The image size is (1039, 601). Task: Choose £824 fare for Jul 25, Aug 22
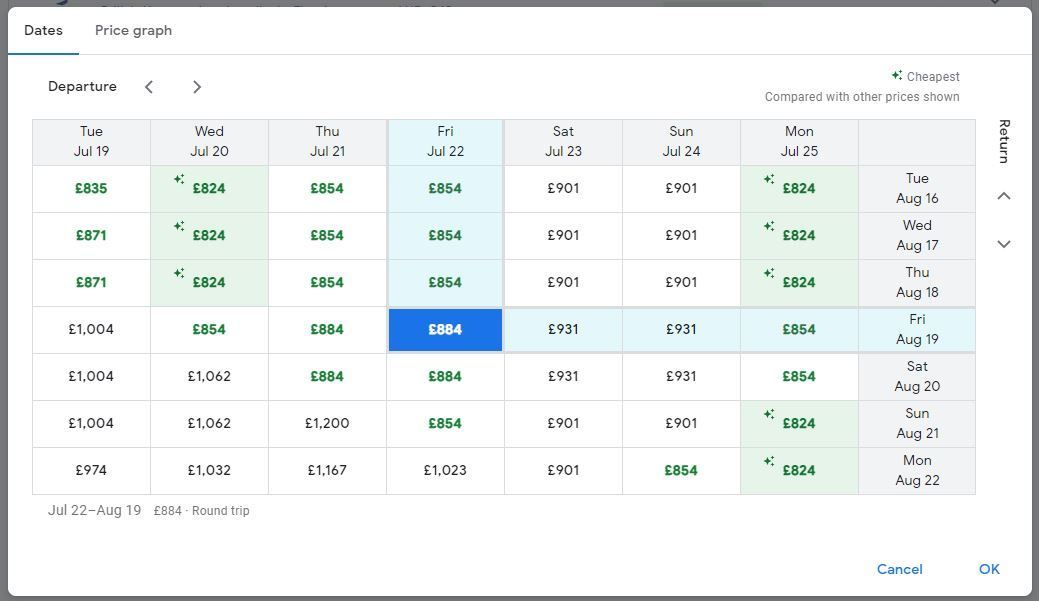click(799, 470)
